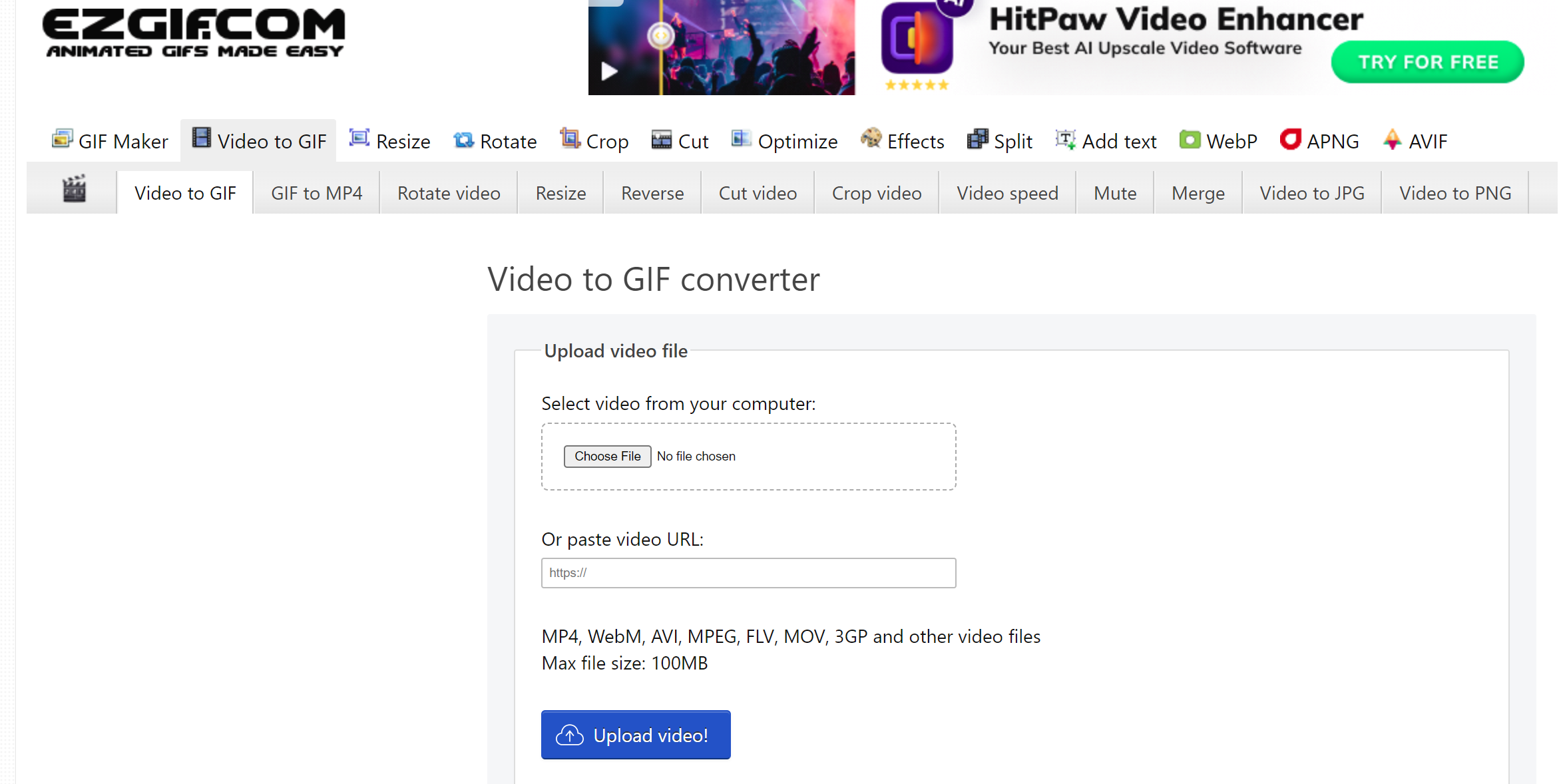Click the Cut tool icon
Screen dimensions: 1561x784
click(662, 140)
